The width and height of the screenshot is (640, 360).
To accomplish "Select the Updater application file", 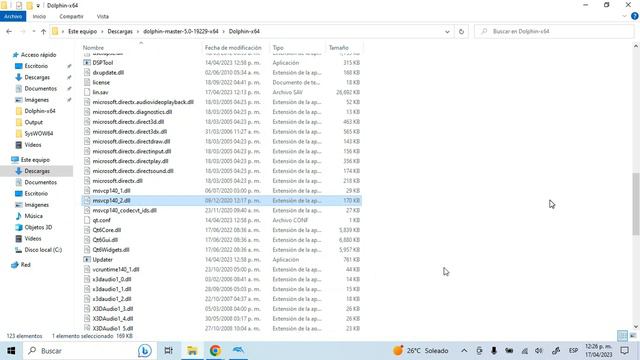I will tap(102, 260).
